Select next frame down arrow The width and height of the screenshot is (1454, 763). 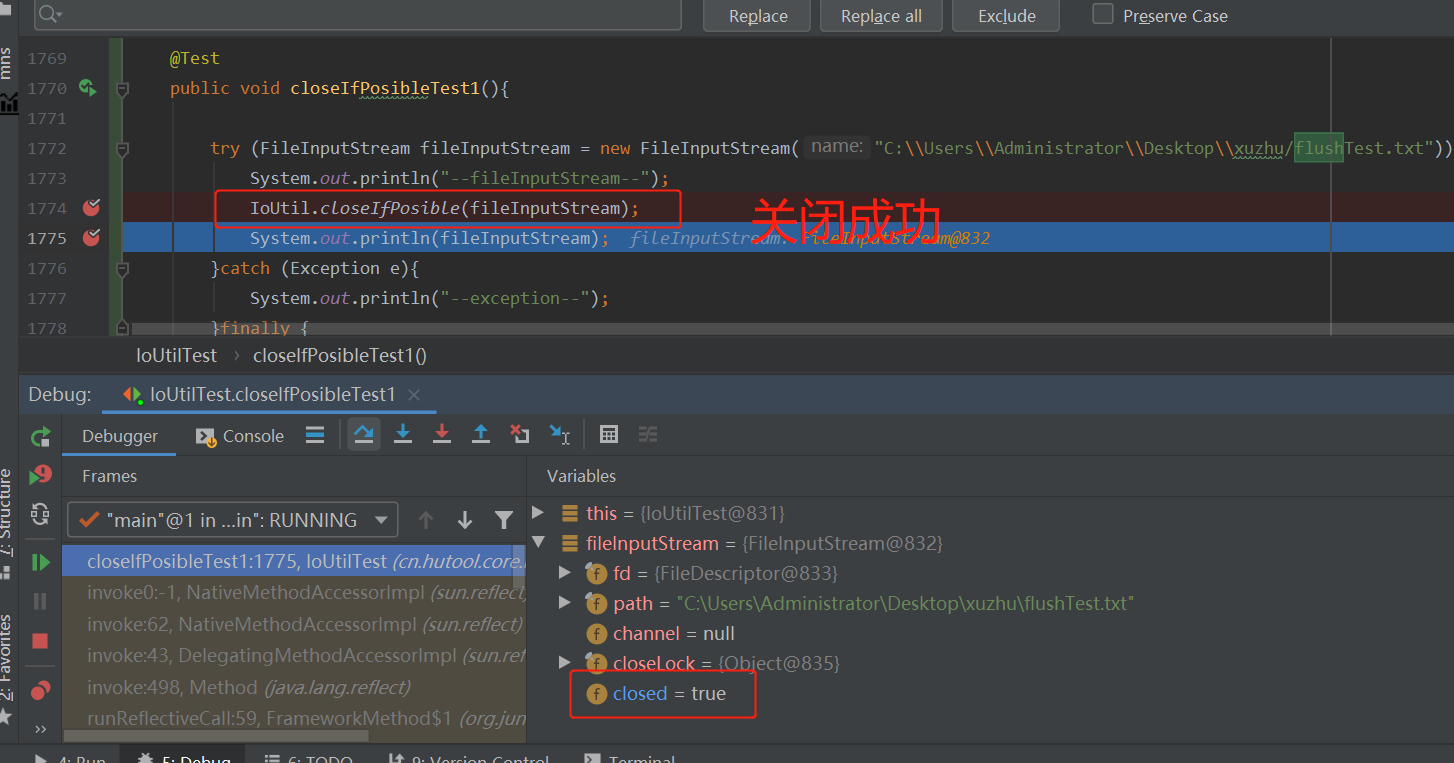tap(464, 520)
